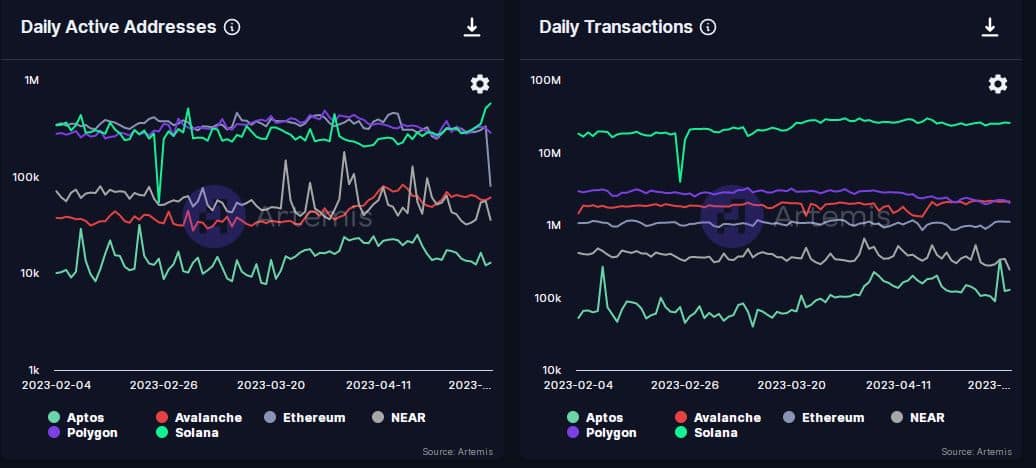Click 1M label on Active Addresses y-axis

(x=32, y=81)
